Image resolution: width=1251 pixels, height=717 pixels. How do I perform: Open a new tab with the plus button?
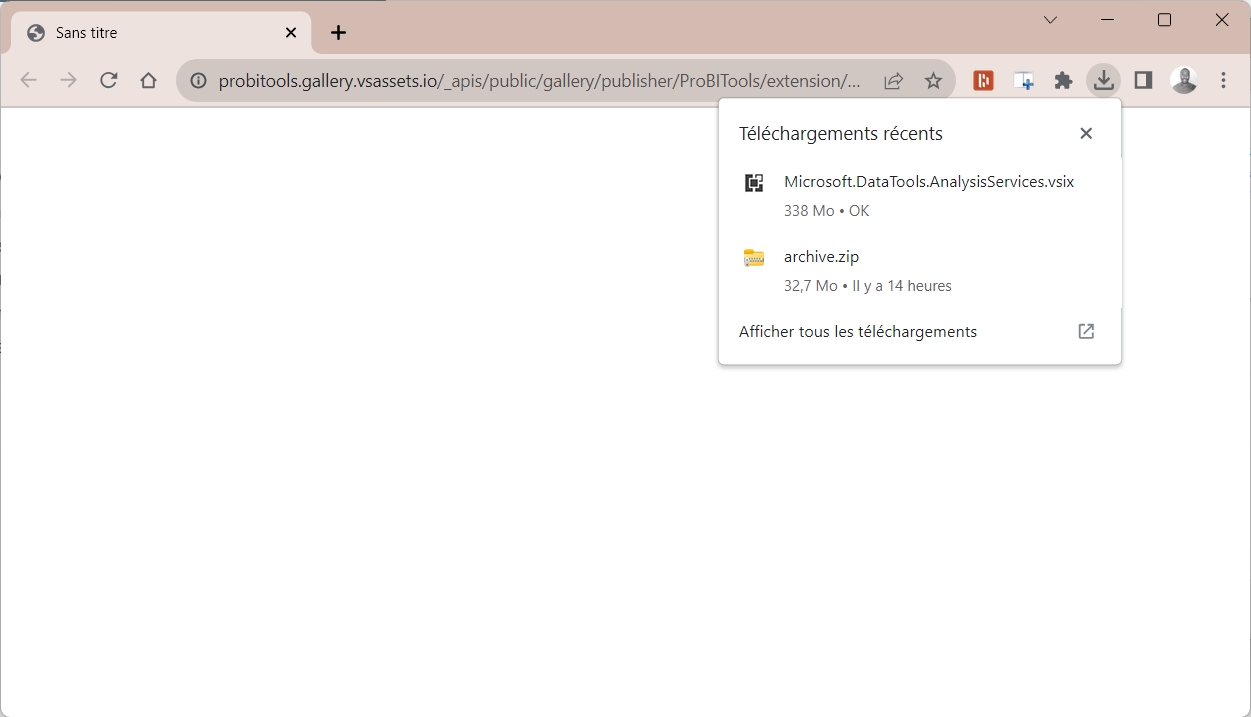pyautogui.click(x=339, y=33)
